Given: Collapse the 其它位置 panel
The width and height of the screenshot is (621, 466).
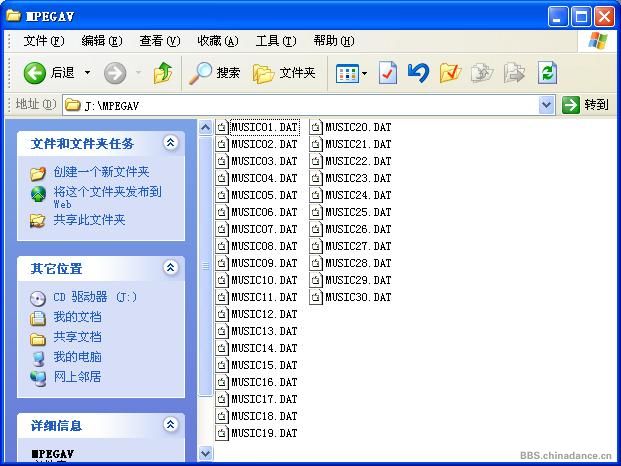Looking at the screenshot, I should tap(170, 268).
